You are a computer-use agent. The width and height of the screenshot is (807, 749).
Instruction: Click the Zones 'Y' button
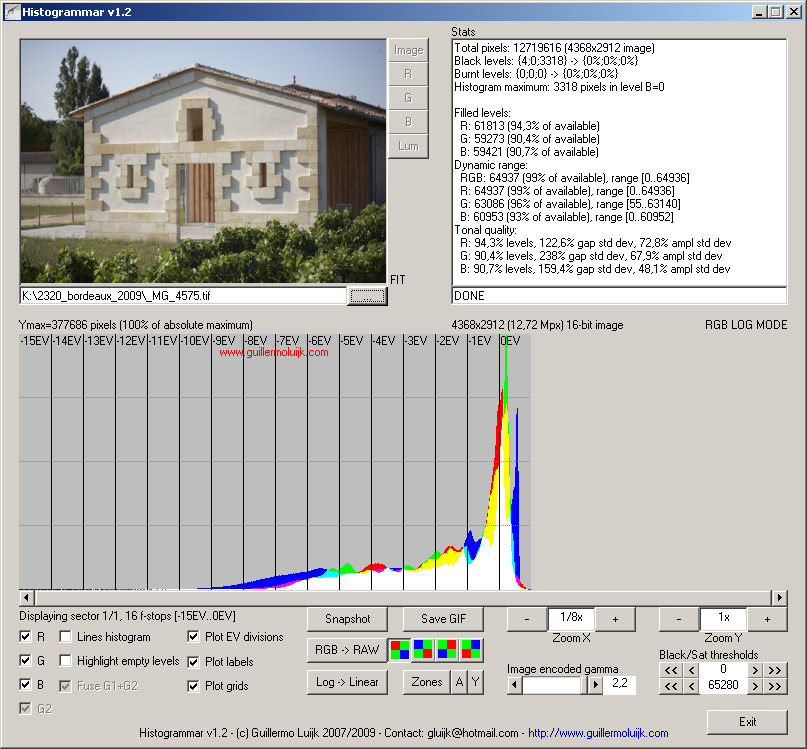click(476, 682)
